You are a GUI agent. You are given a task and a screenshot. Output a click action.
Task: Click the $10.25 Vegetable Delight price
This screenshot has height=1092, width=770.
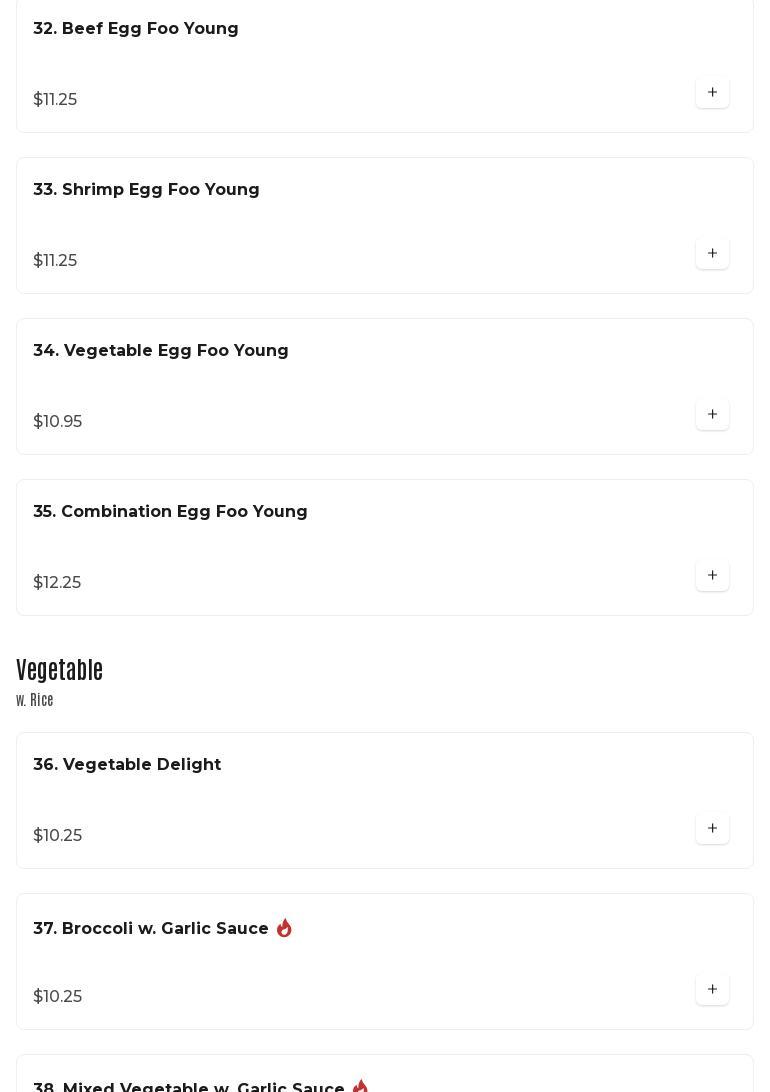[58, 836]
